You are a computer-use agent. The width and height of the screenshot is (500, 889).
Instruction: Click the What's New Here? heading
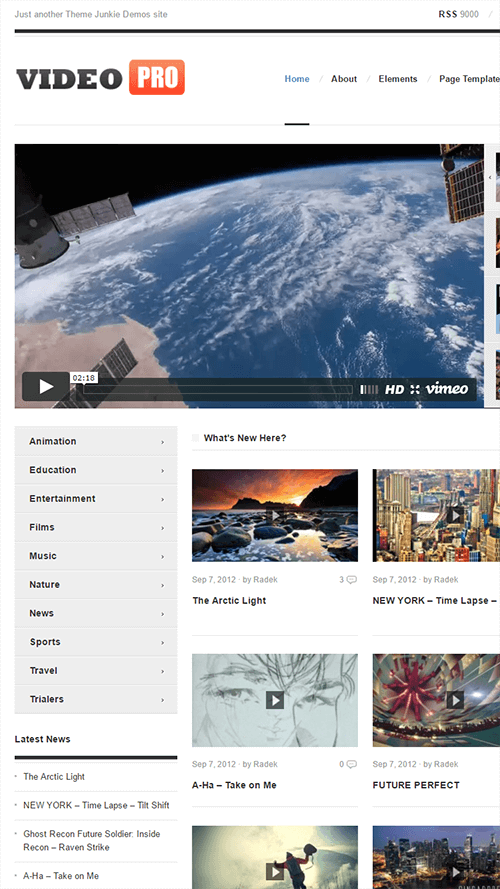(x=245, y=438)
